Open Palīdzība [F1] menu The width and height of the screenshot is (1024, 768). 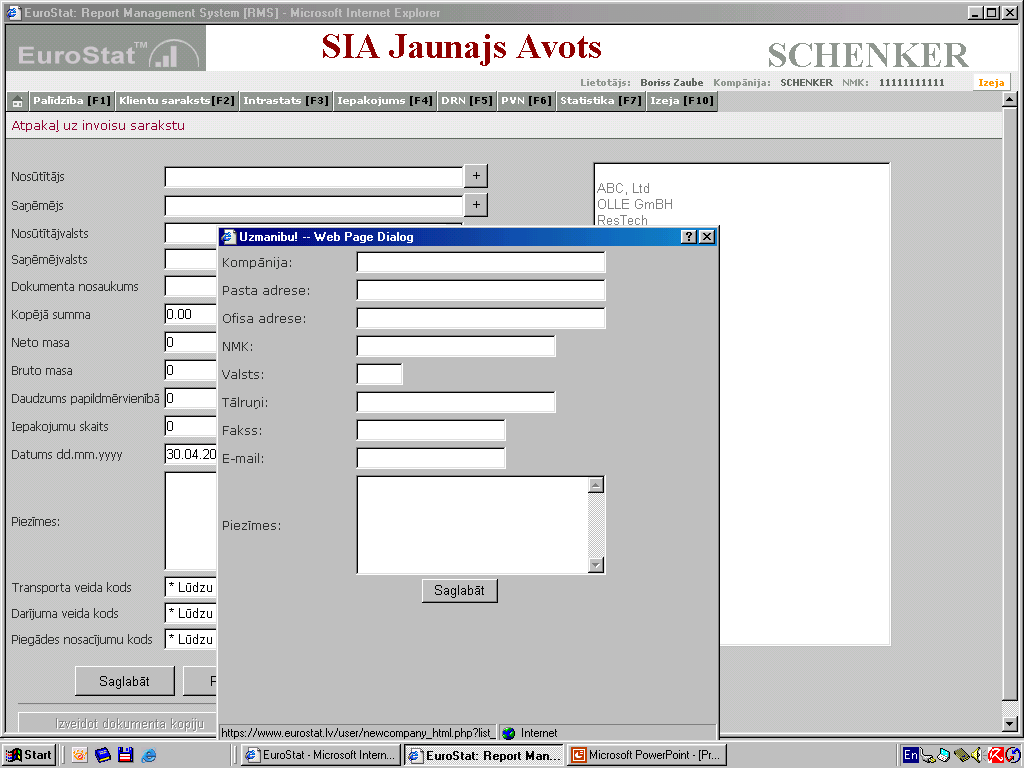72,101
